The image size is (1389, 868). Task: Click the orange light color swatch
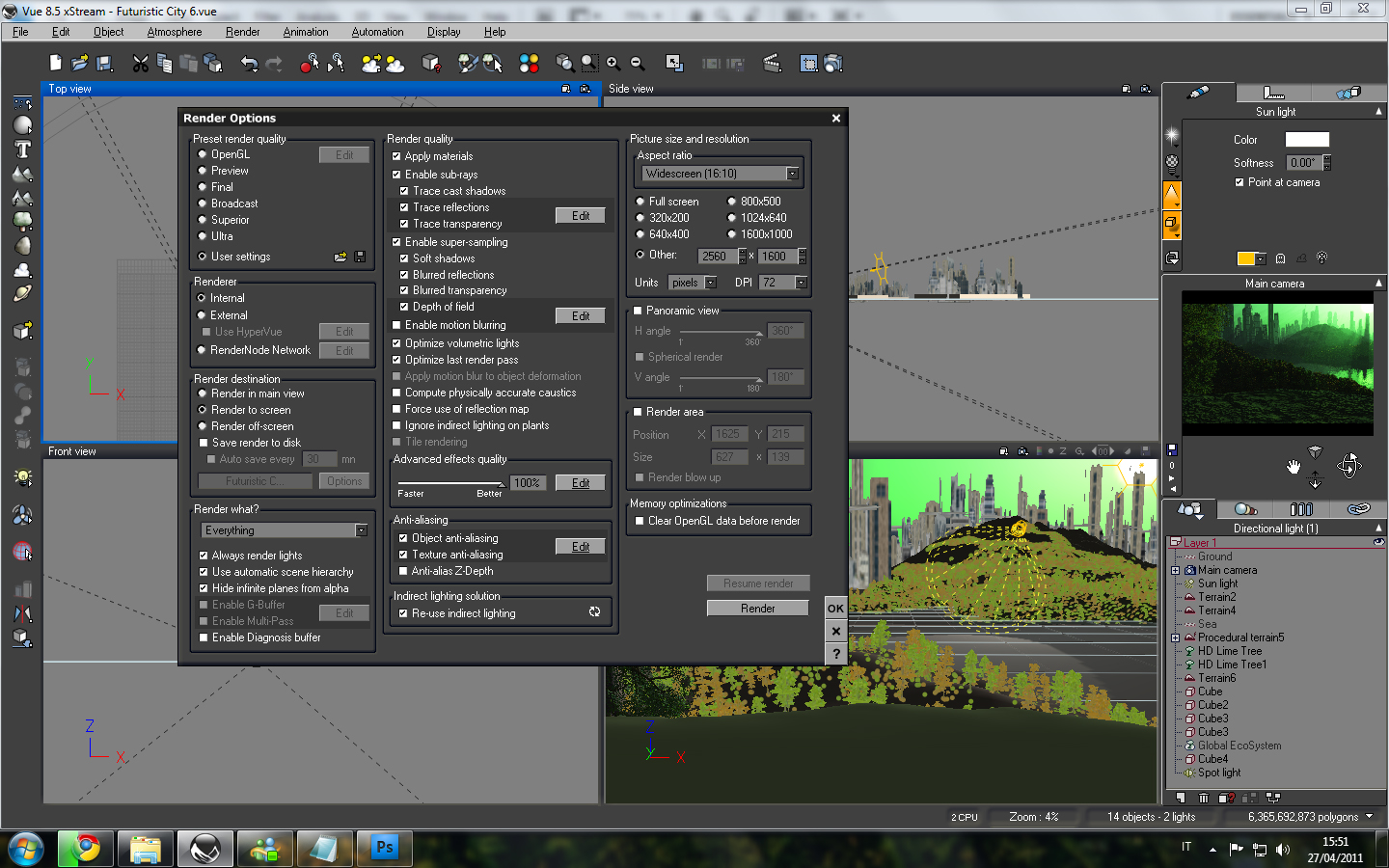1245,258
